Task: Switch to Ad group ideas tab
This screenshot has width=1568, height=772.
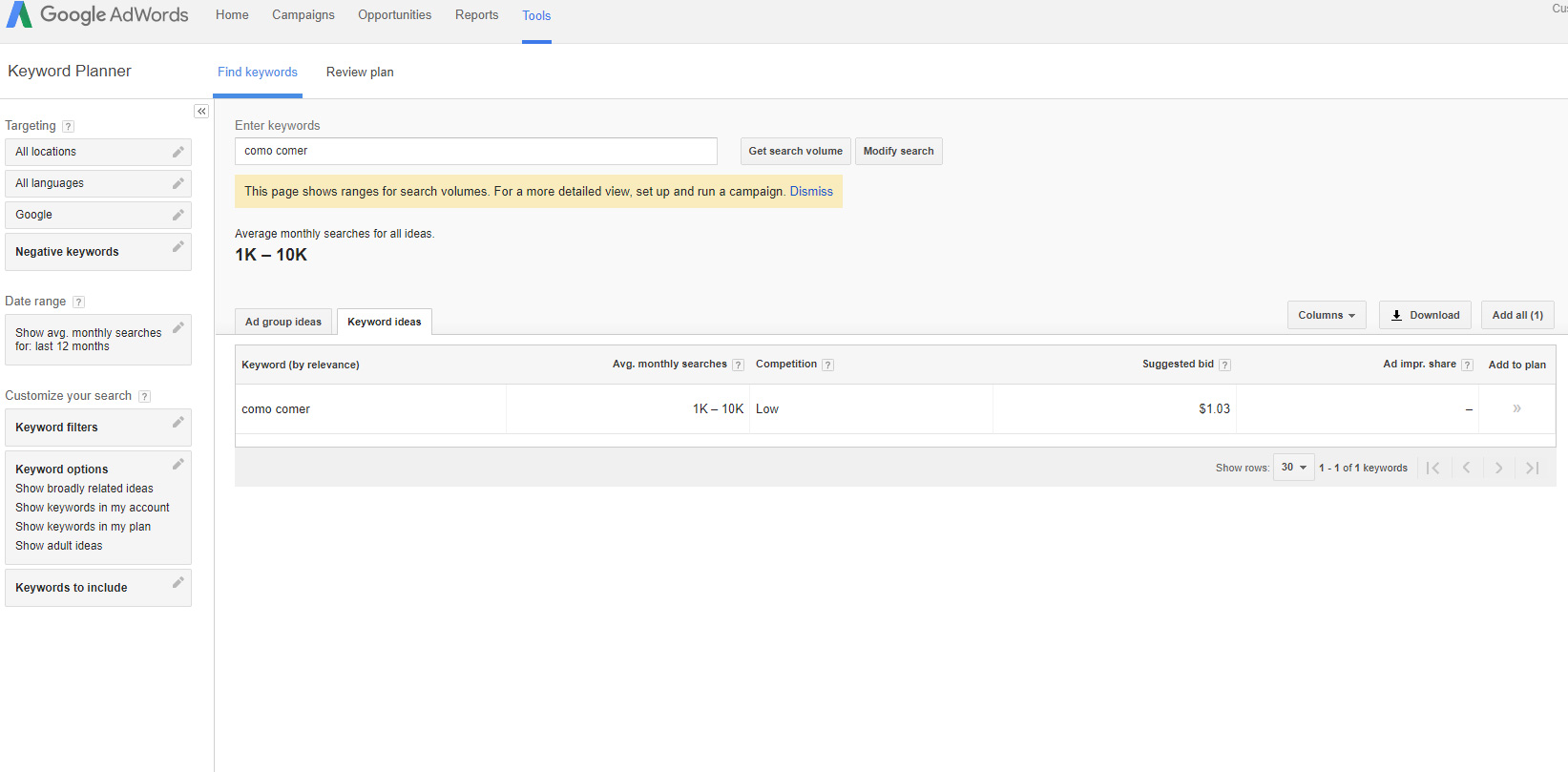Action: click(283, 322)
